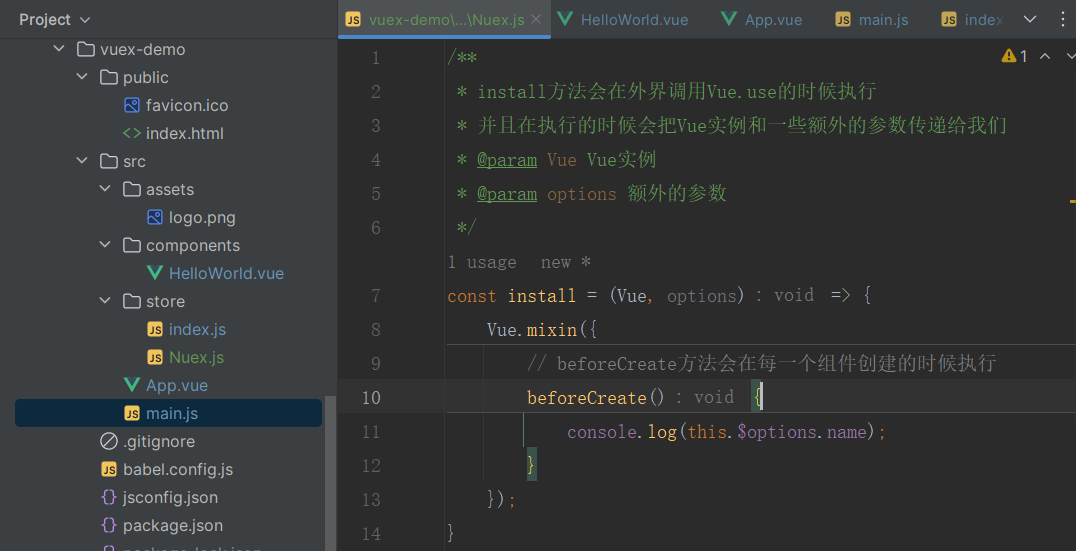The width and height of the screenshot is (1076, 551).
Task: Select jsconfig.json in project tree
Action: pyautogui.click(x=170, y=497)
